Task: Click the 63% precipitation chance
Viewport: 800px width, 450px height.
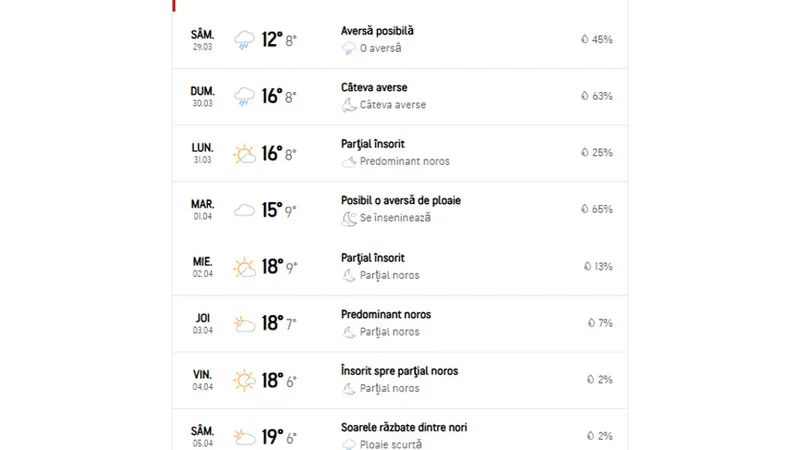Action: point(602,96)
